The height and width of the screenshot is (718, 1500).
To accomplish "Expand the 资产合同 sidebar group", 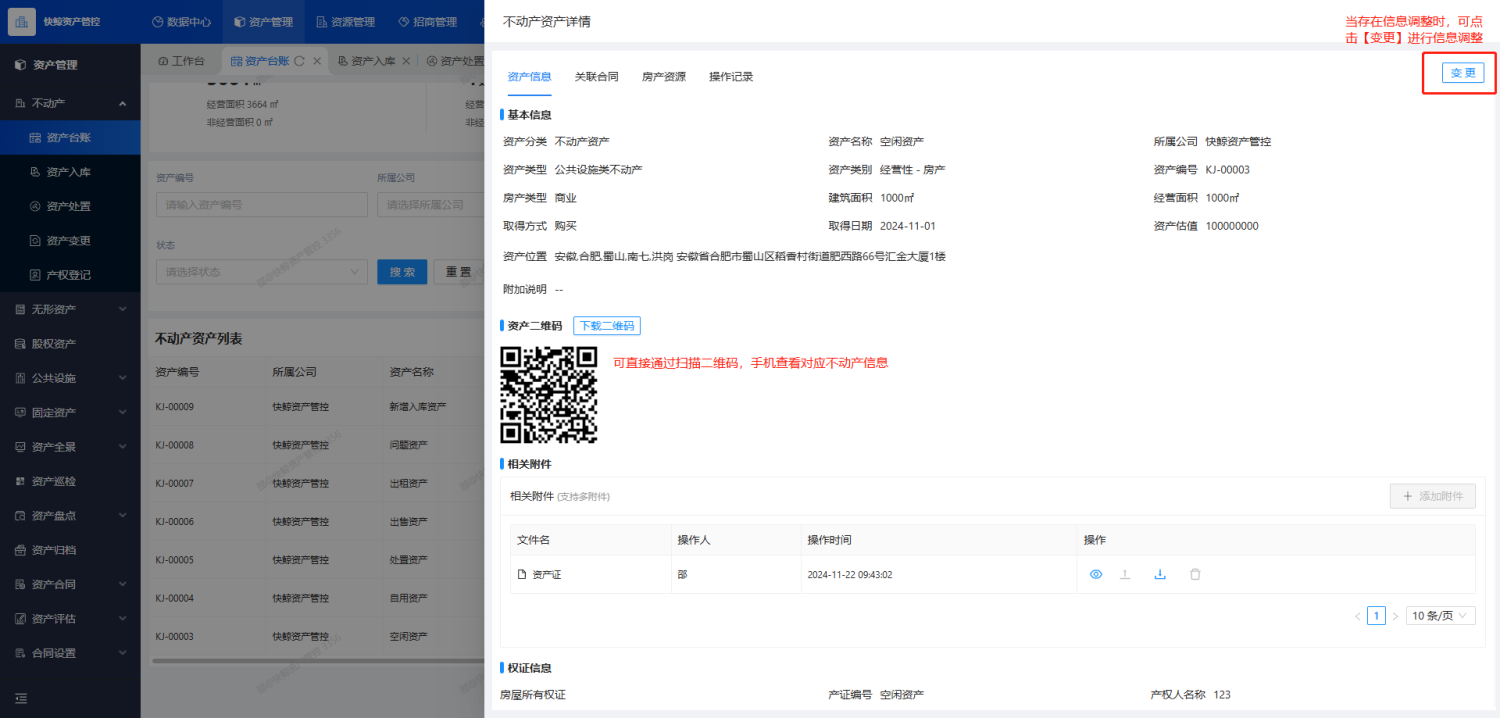I will point(70,584).
